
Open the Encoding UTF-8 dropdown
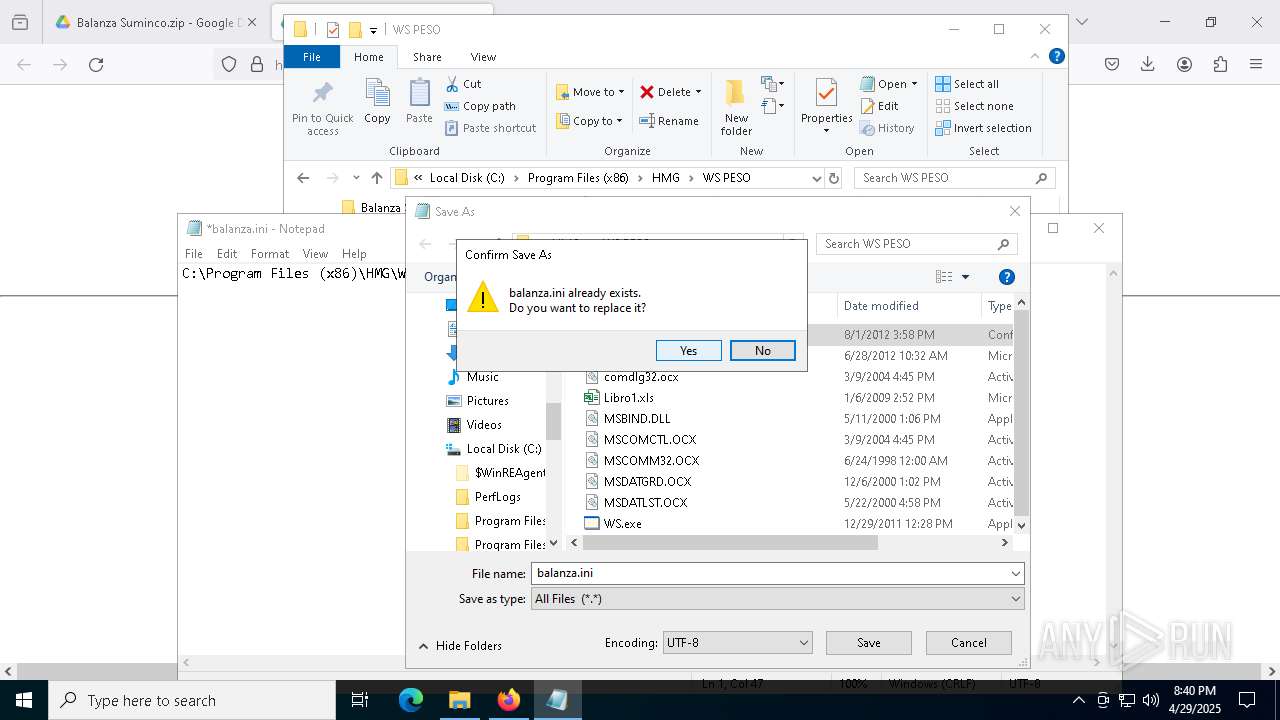[737, 643]
